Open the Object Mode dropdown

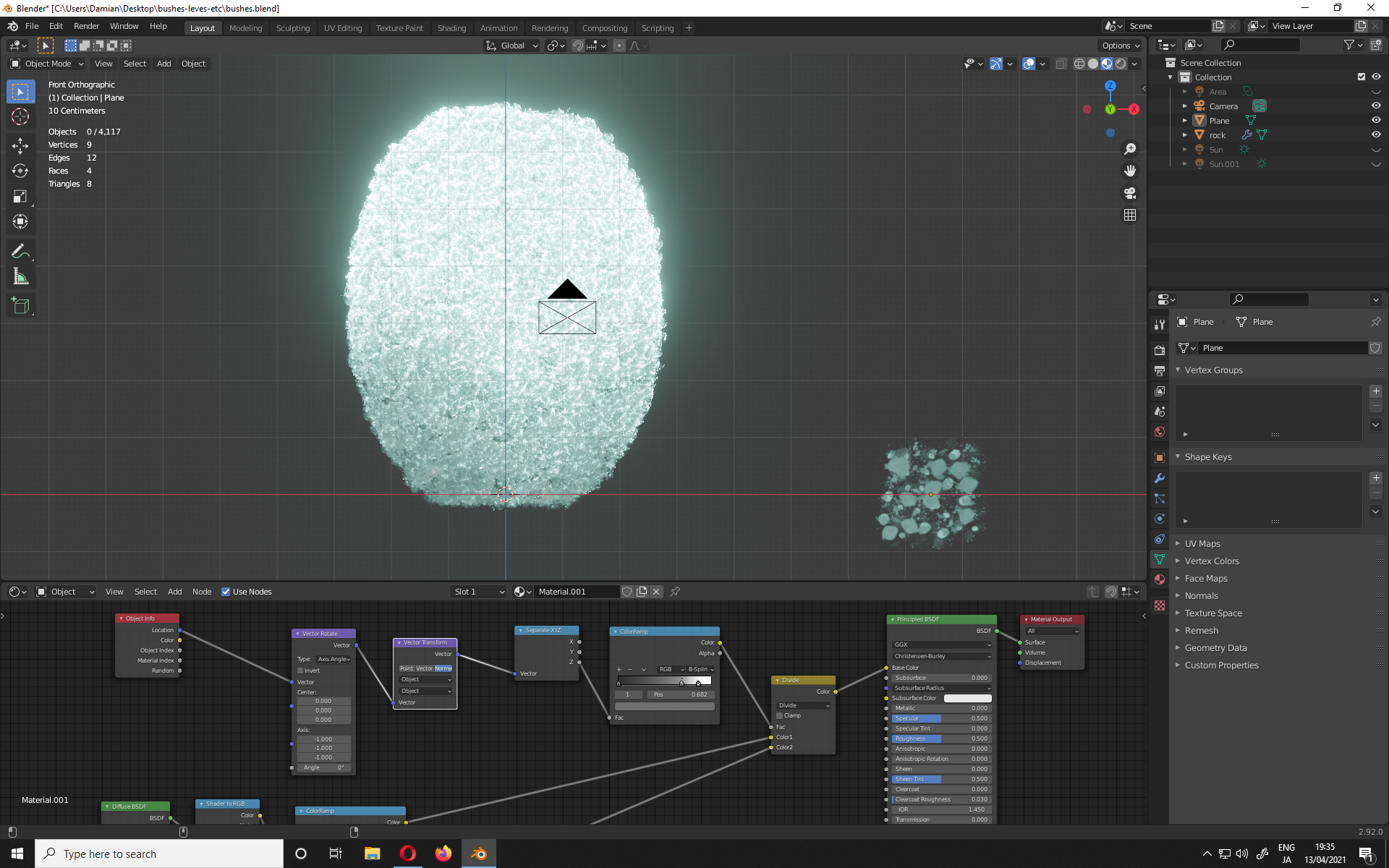[x=48, y=64]
